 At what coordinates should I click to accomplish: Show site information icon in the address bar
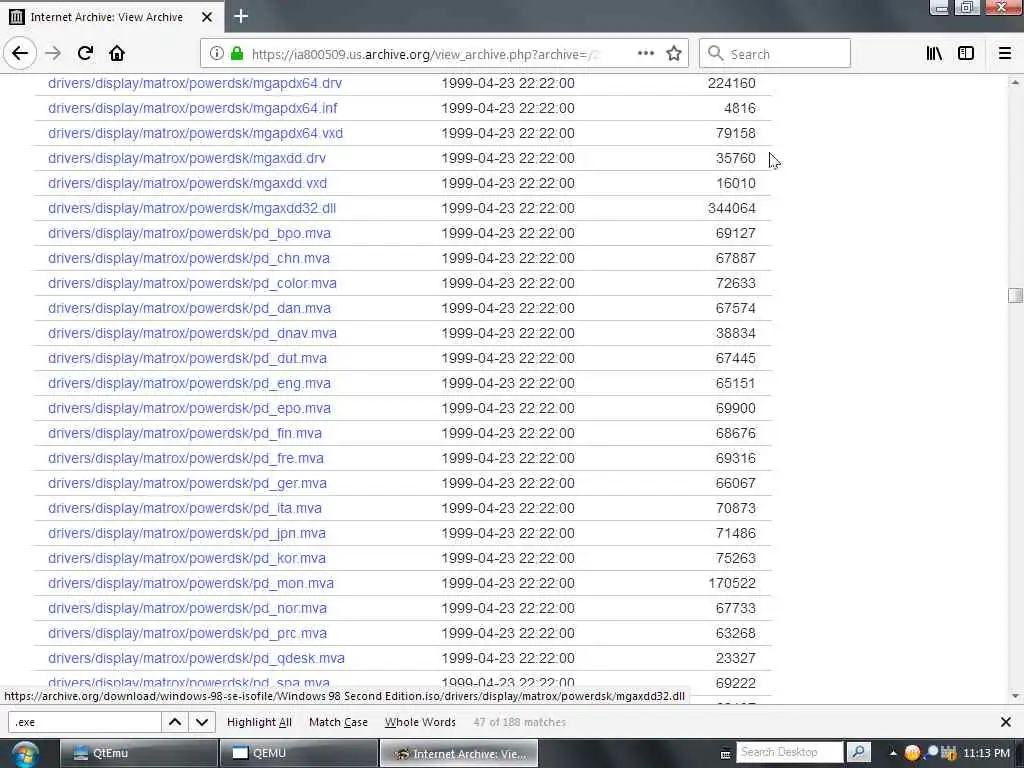[x=216, y=54]
